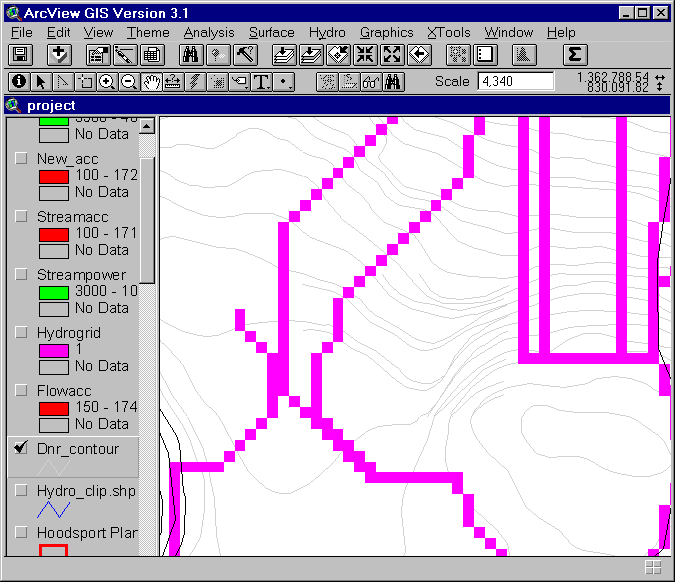Check the Hoodsport Plan theme checkbox
675x582 pixels.
click(21, 532)
